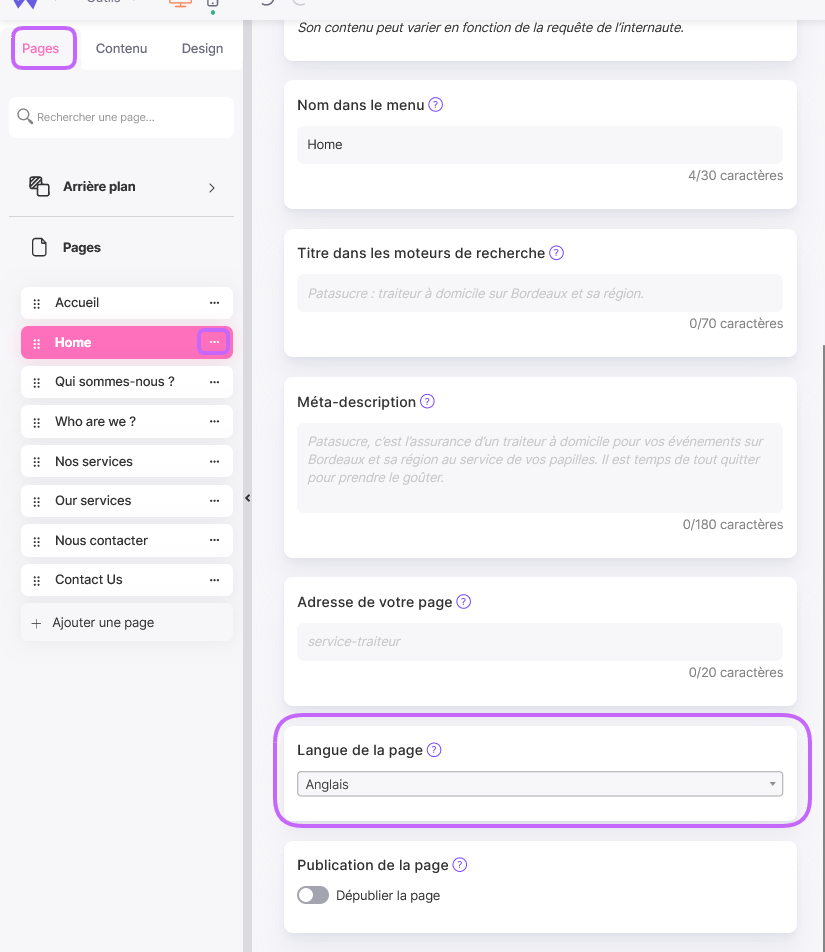The height and width of the screenshot is (952, 825).
Task: Click the Titre dans les moteurs de recherche field
Action: click(x=540, y=293)
